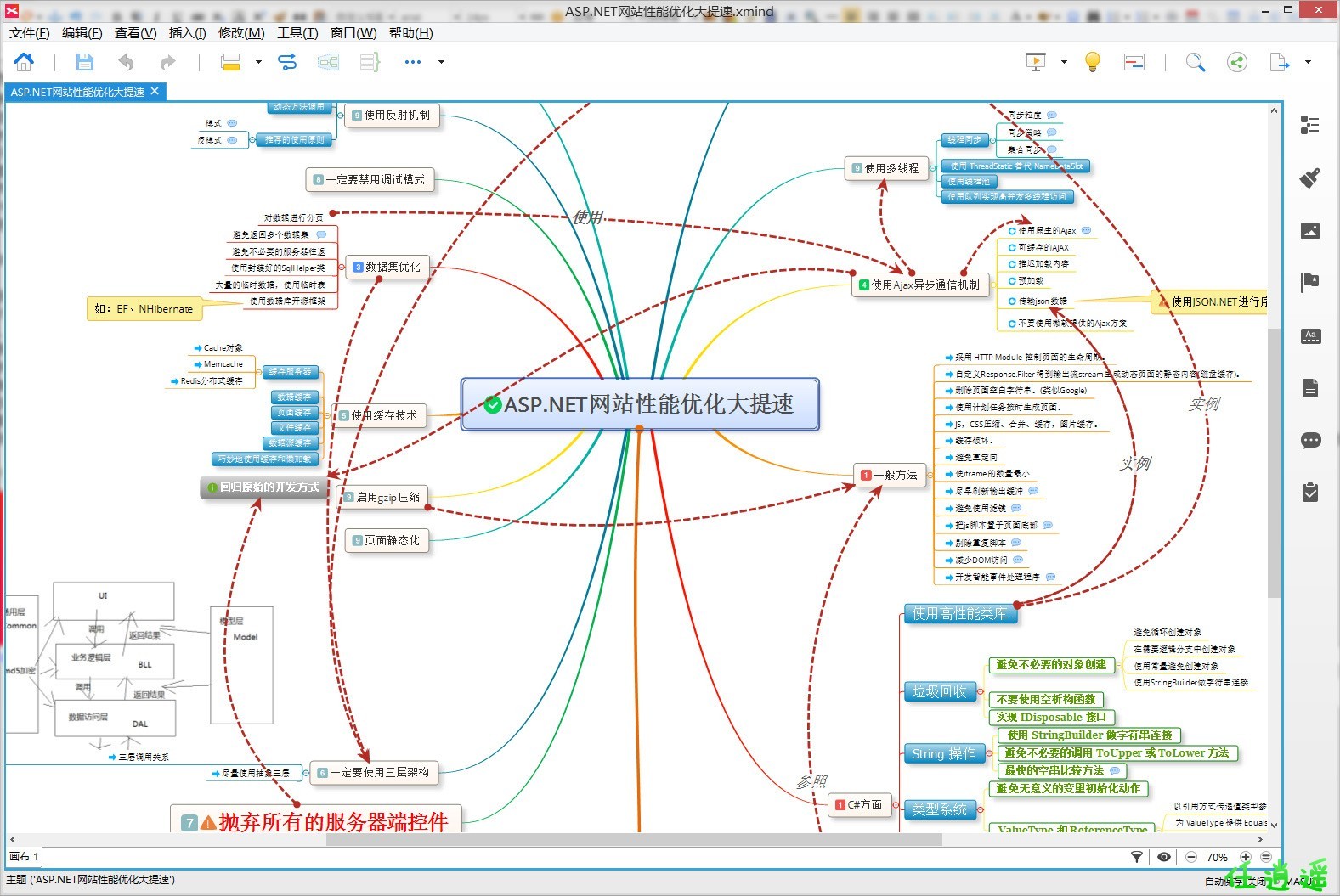Viewport: 1340px width, 896px height.
Task: Open the 窗口(W) menu
Action: pos(353,32)
